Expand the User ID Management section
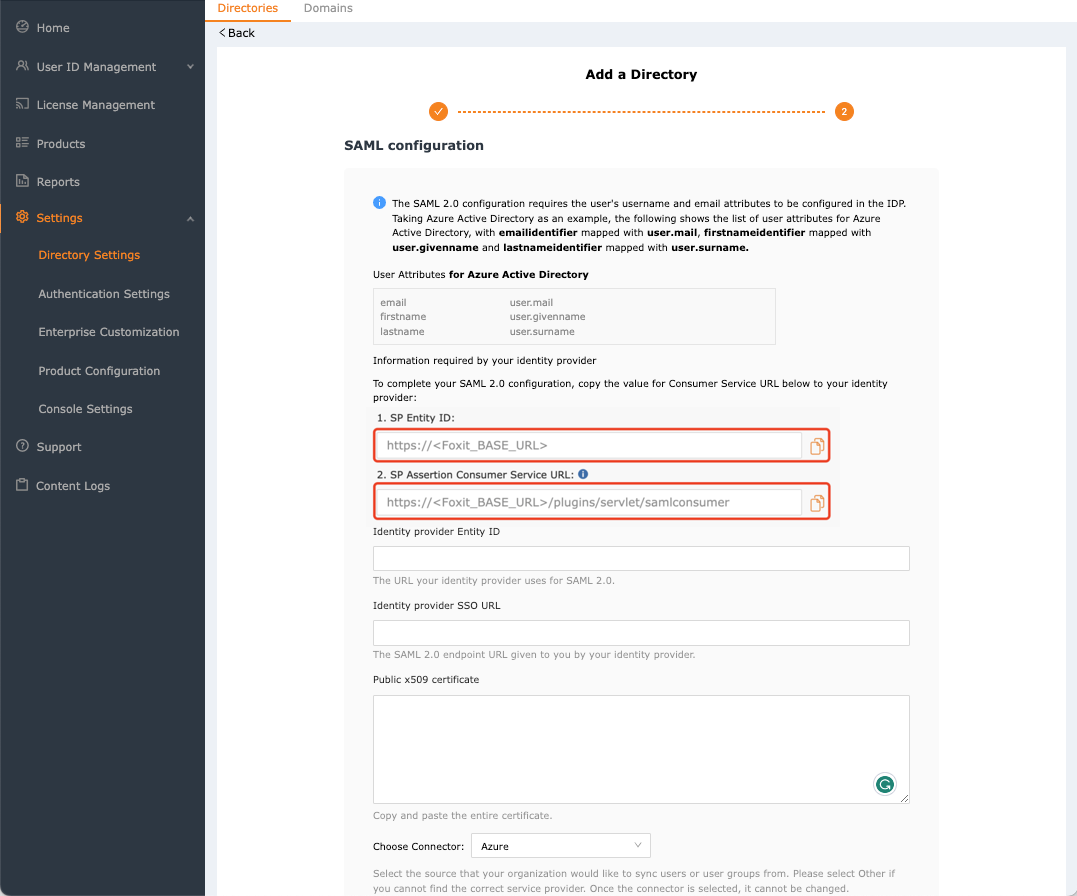 click(x=189, y=66)
